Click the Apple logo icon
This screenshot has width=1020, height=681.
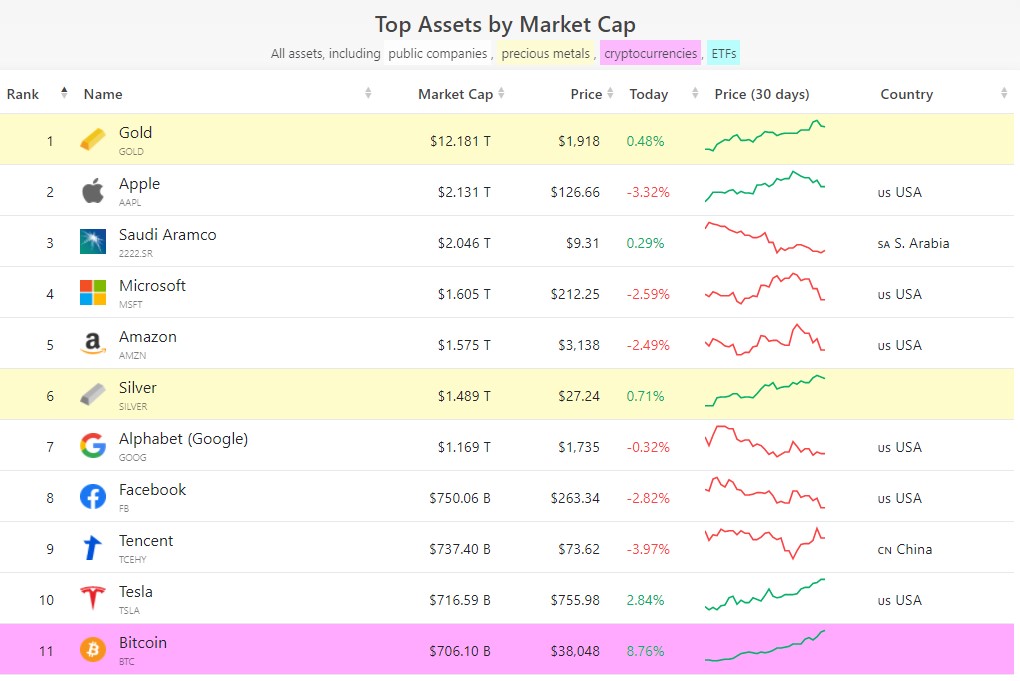click(92, 191)
